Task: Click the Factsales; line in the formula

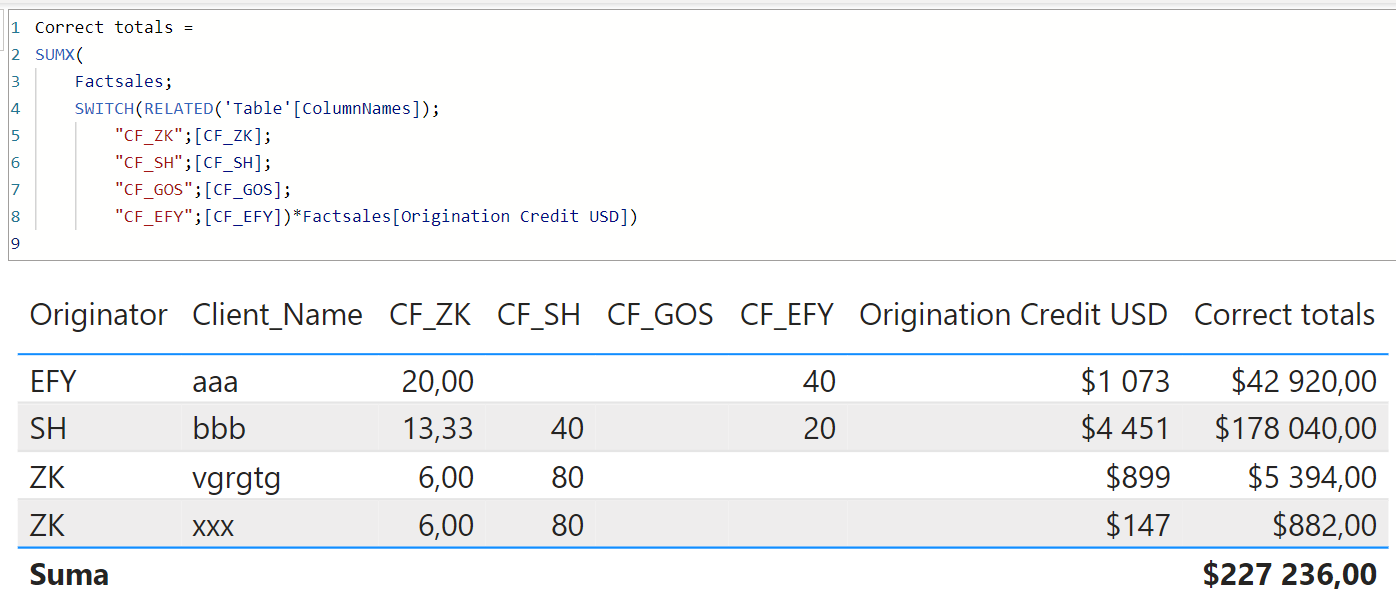Action: [124, 81]
